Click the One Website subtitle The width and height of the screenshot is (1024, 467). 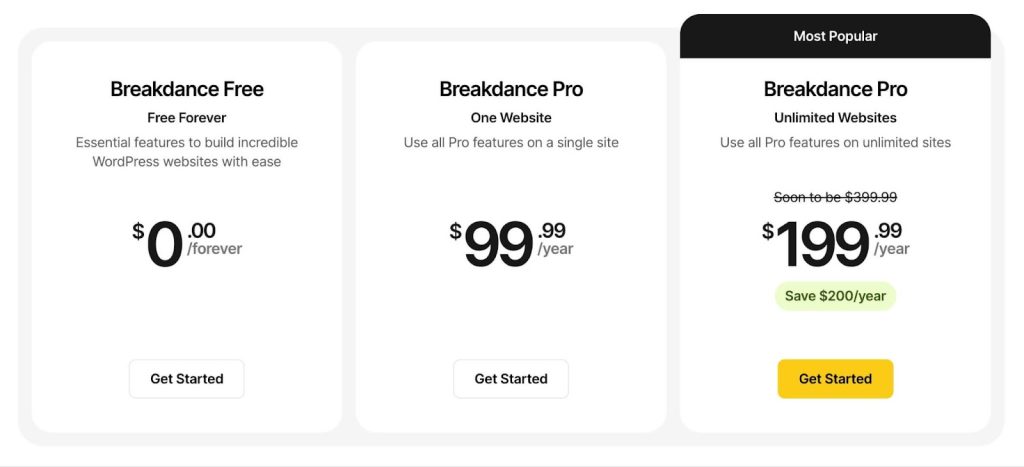(x=511, y=118)
